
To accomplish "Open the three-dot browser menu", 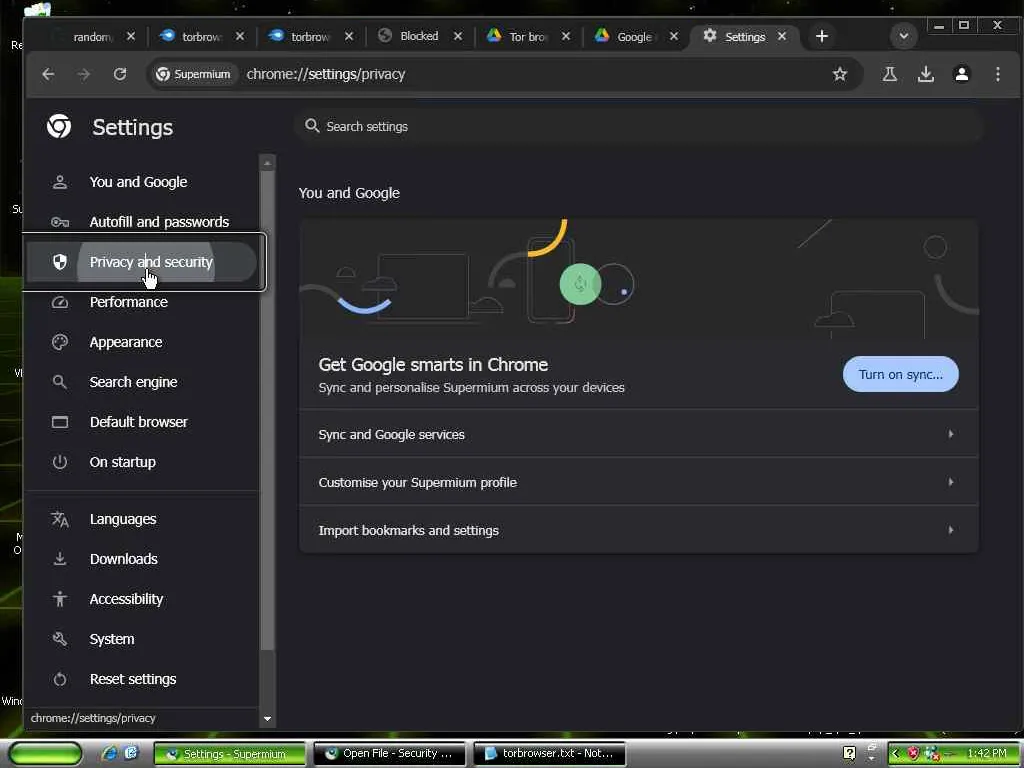I will click(x=997, y=74).
